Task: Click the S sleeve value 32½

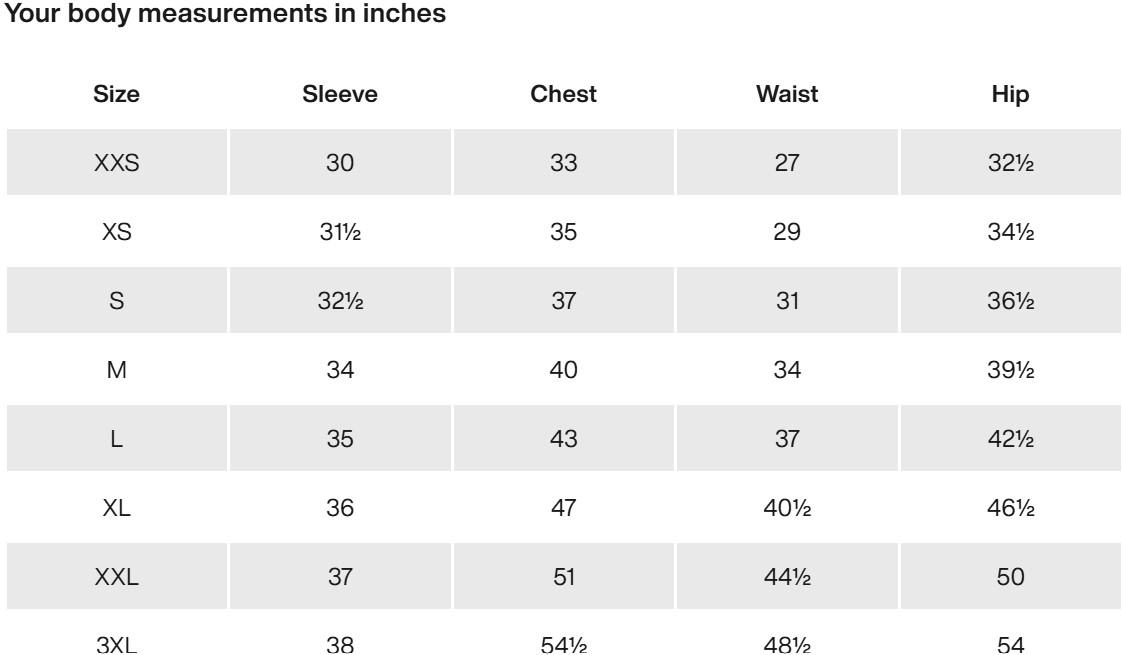Action: point(340,301)
